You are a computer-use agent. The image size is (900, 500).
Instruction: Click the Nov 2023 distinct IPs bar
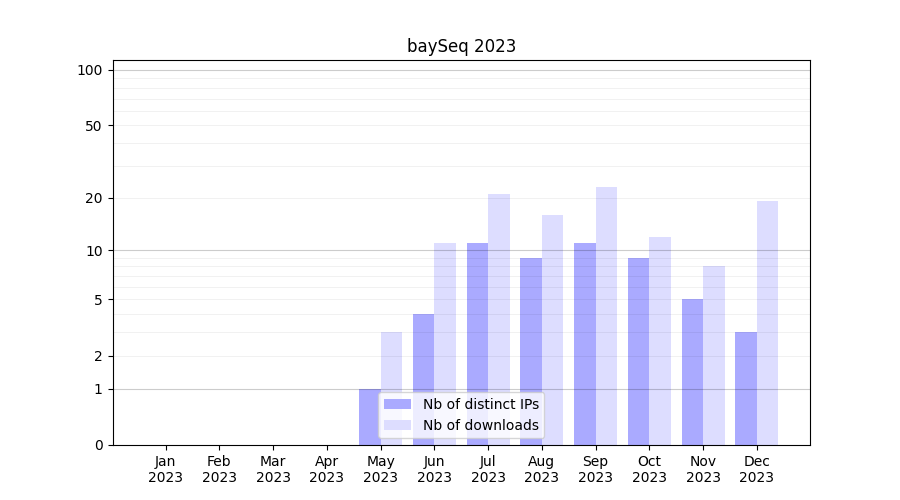coord(692,371)
